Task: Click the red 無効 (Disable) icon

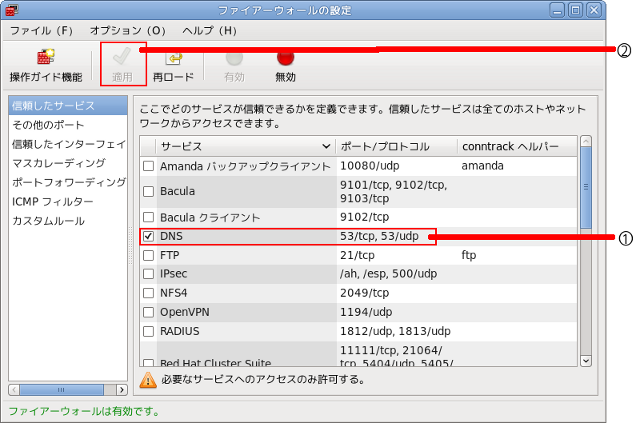Action: pyautogui.click(x=285, y=58)
